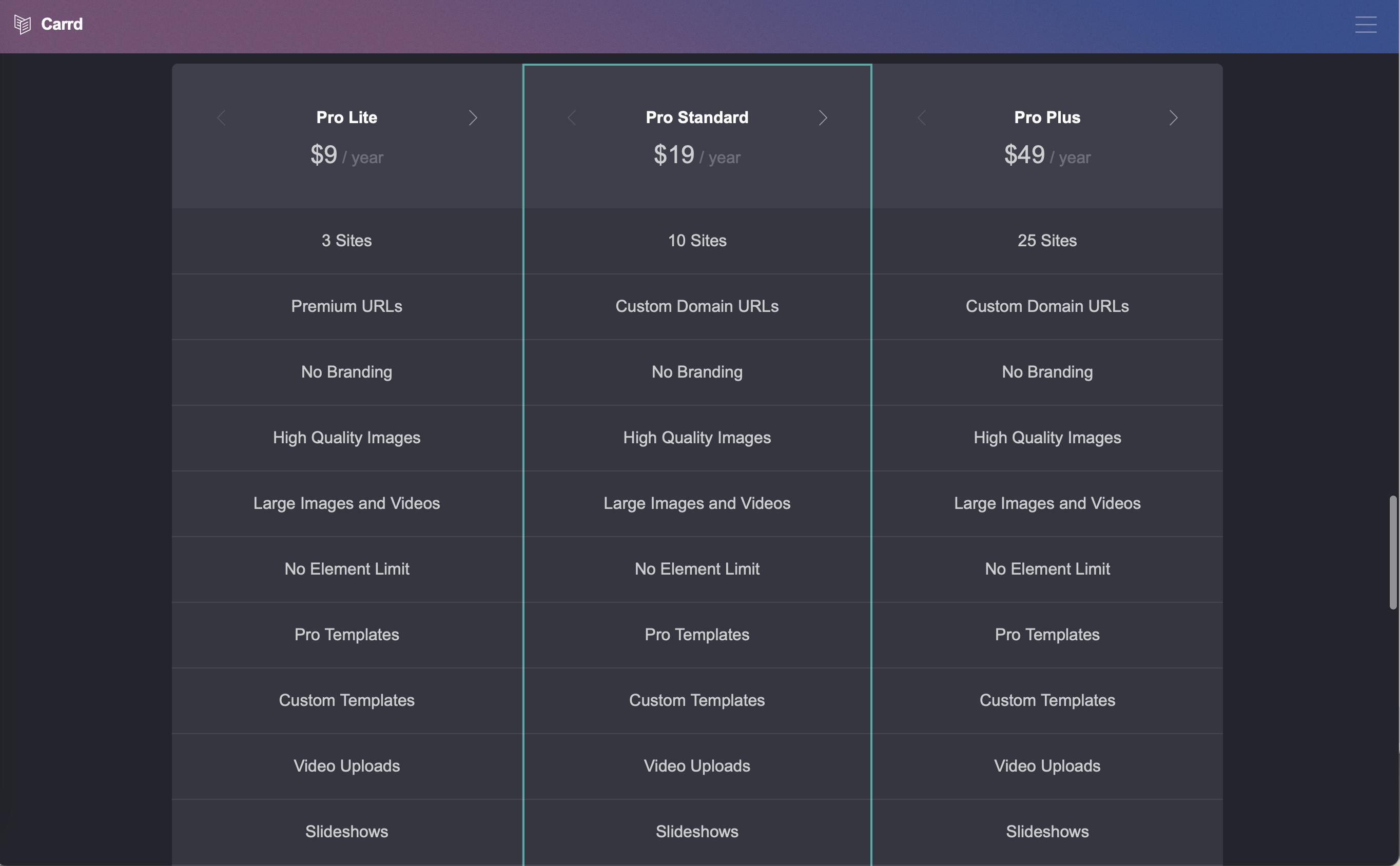
Task: Click 25 Sites in Pro Plus column
Action: point(1047,241)
